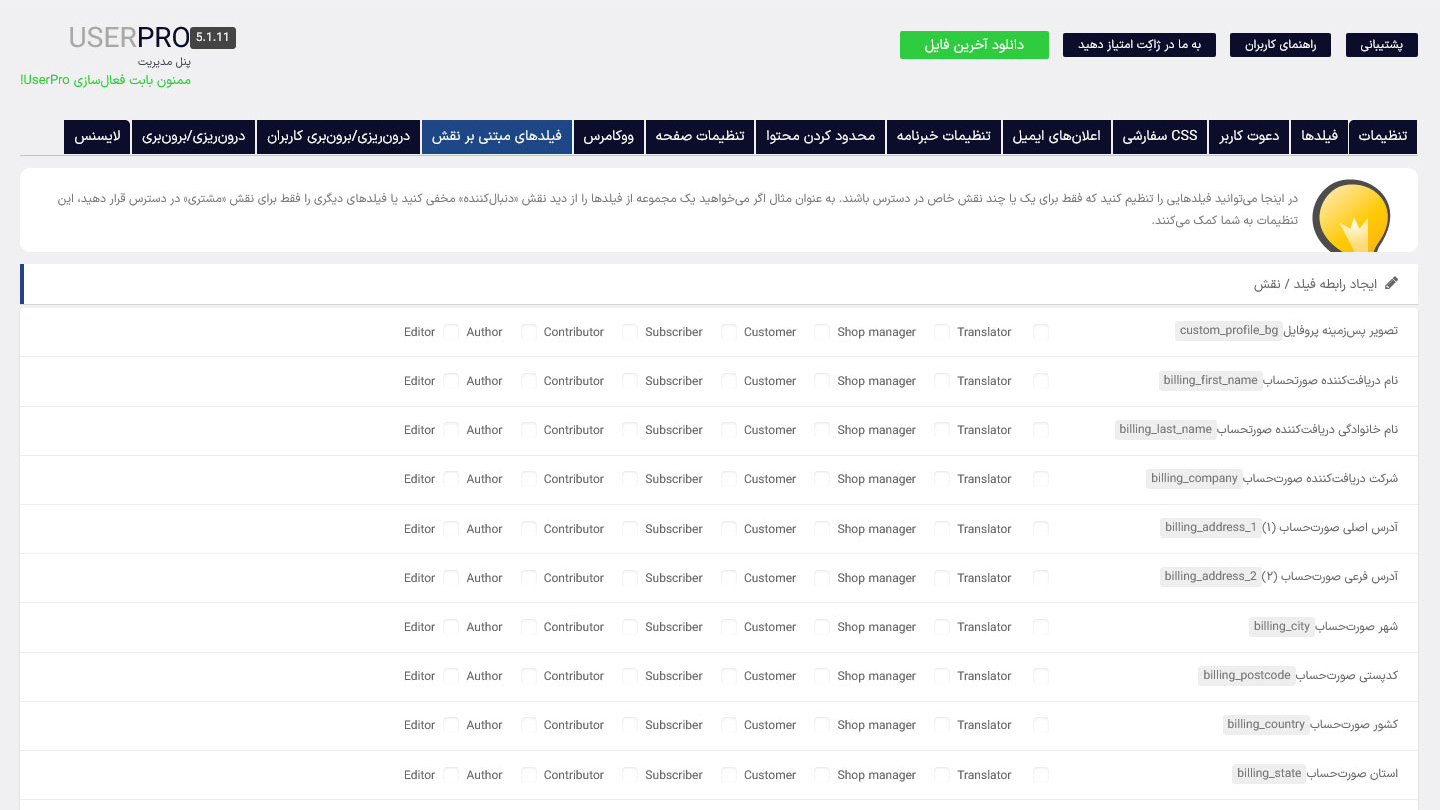Open the تنظیمات tab

[x=1383, y=136]
